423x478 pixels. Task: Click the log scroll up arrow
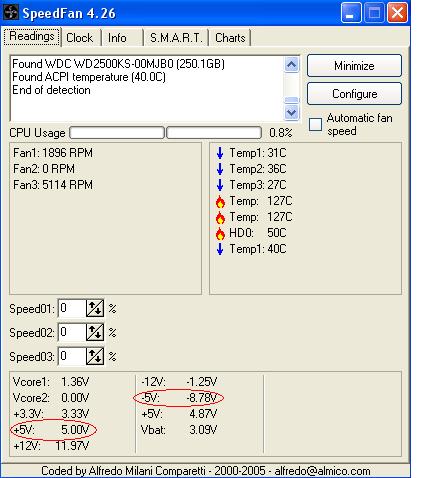coord(292,64)
